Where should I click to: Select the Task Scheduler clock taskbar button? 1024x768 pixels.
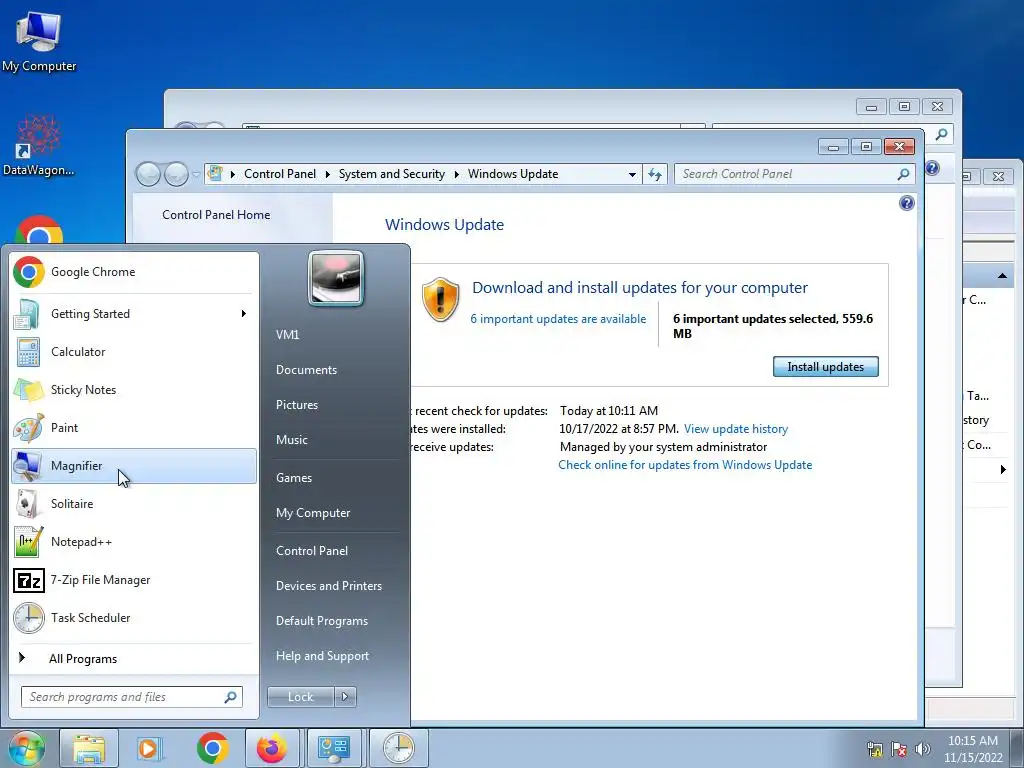398,748
